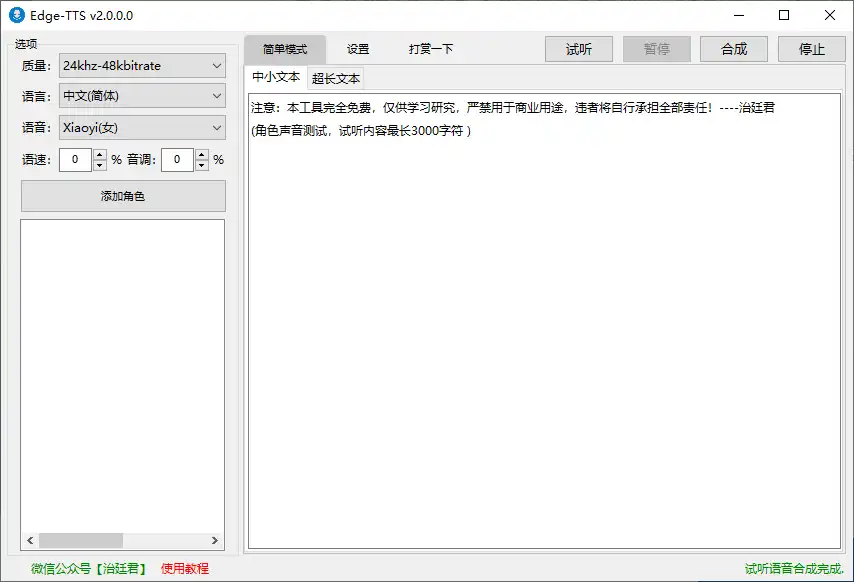
Task: Decrease 语速 speed with down arrow
Action: click(x=99, y=165)
